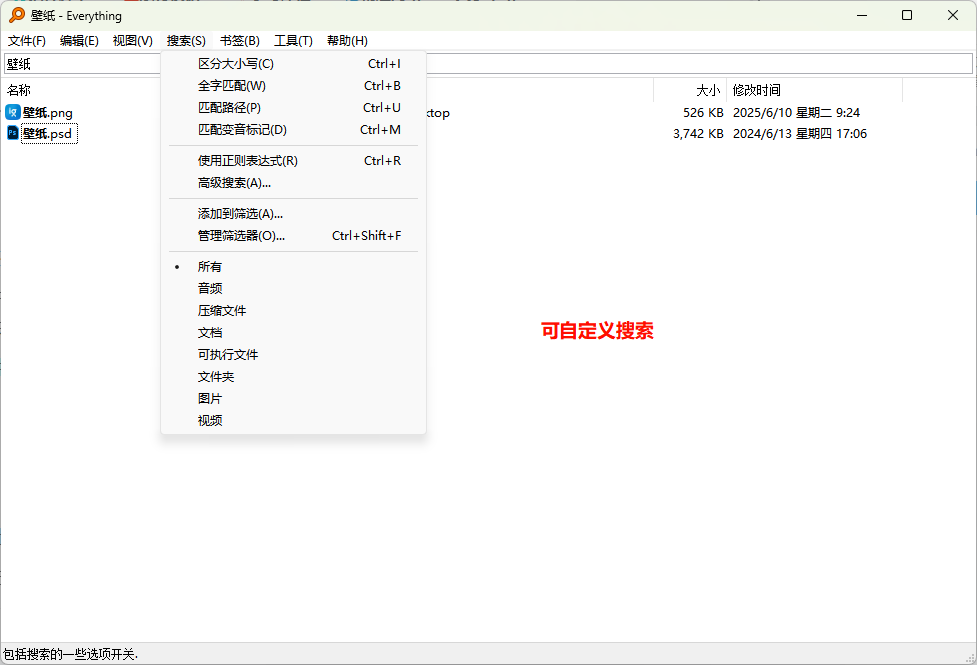Enable 全字匹配 whole word matching
The image size is (977, 665).
click(x=232, y=86)
